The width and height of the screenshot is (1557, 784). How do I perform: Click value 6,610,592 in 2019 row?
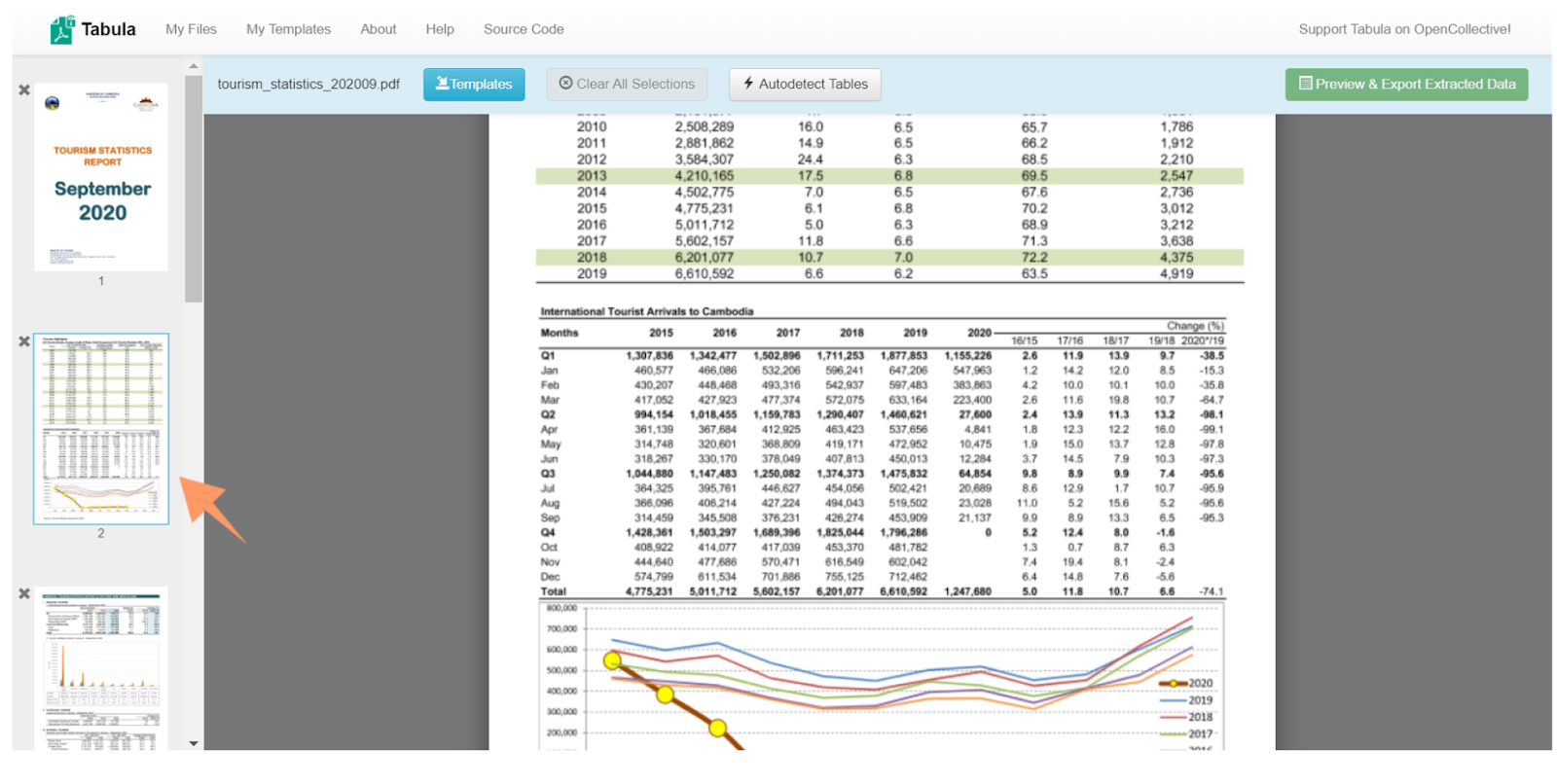coord(705,274)
